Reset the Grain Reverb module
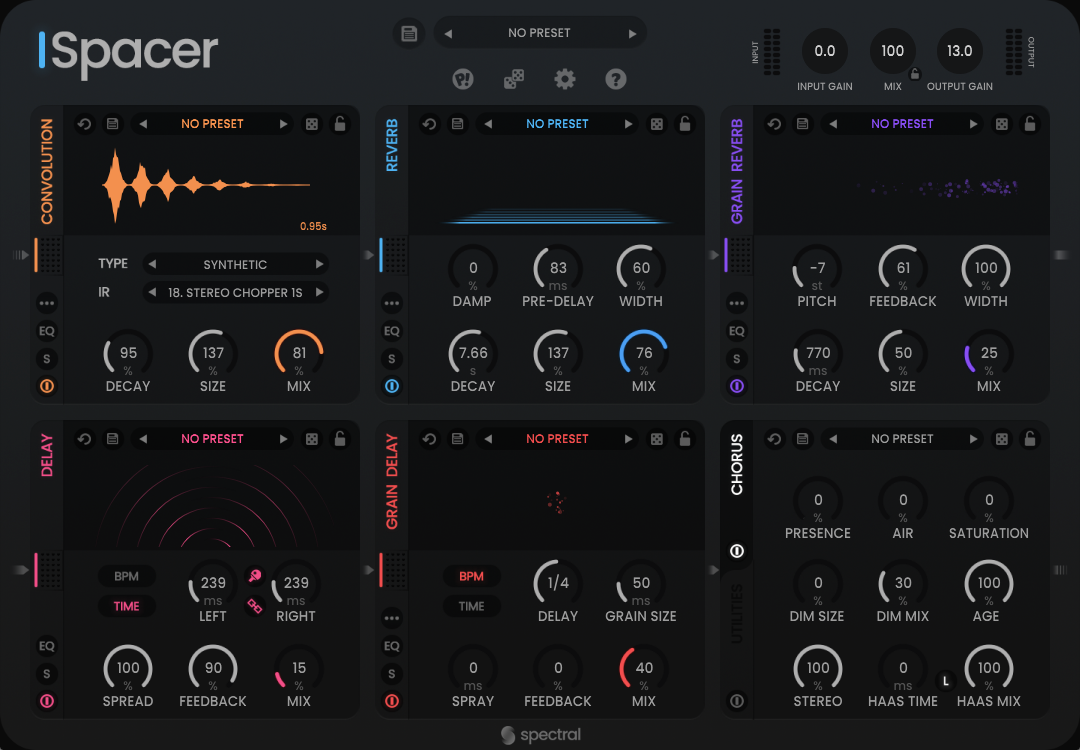Viewport: 1080px width, 750px height. [774, 124]
